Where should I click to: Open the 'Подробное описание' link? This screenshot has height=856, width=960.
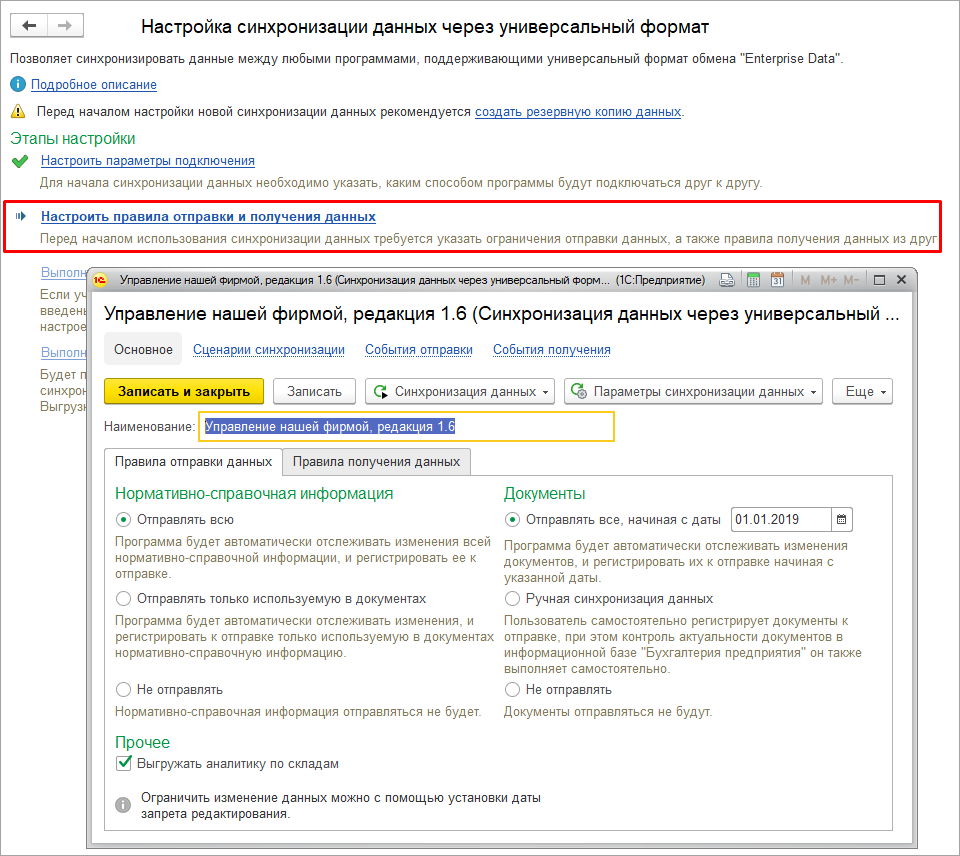93,85
